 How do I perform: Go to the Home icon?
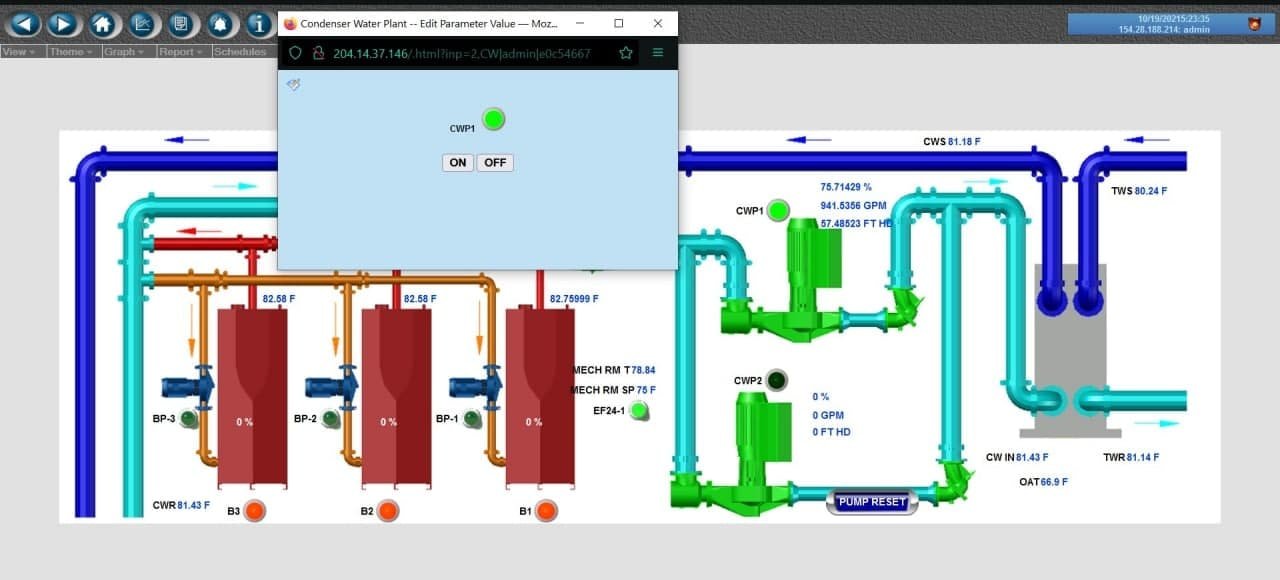tap(101, 24)
